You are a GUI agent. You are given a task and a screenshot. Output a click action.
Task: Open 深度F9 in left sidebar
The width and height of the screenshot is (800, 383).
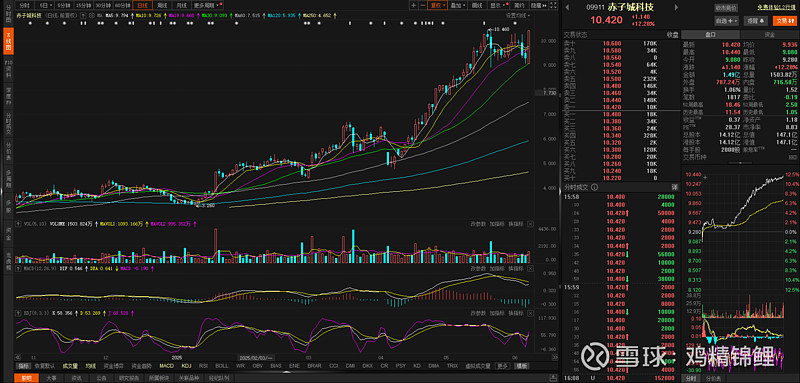pos(8,96)
